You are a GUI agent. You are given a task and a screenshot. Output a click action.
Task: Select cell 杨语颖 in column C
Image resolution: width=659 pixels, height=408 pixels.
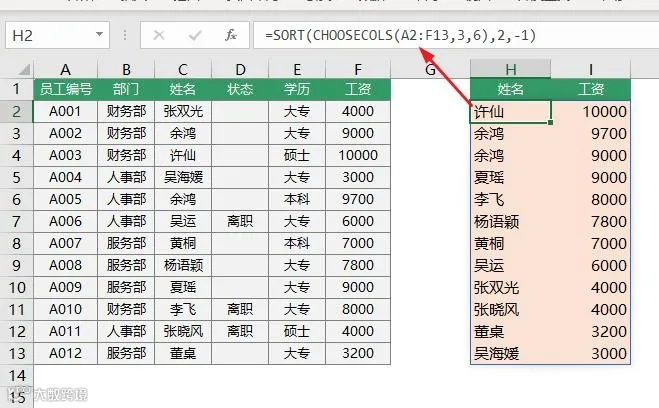(183, 265)
